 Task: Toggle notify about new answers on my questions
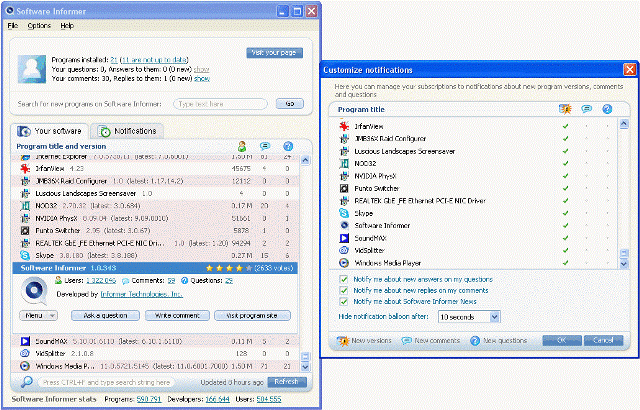point(344,279)
